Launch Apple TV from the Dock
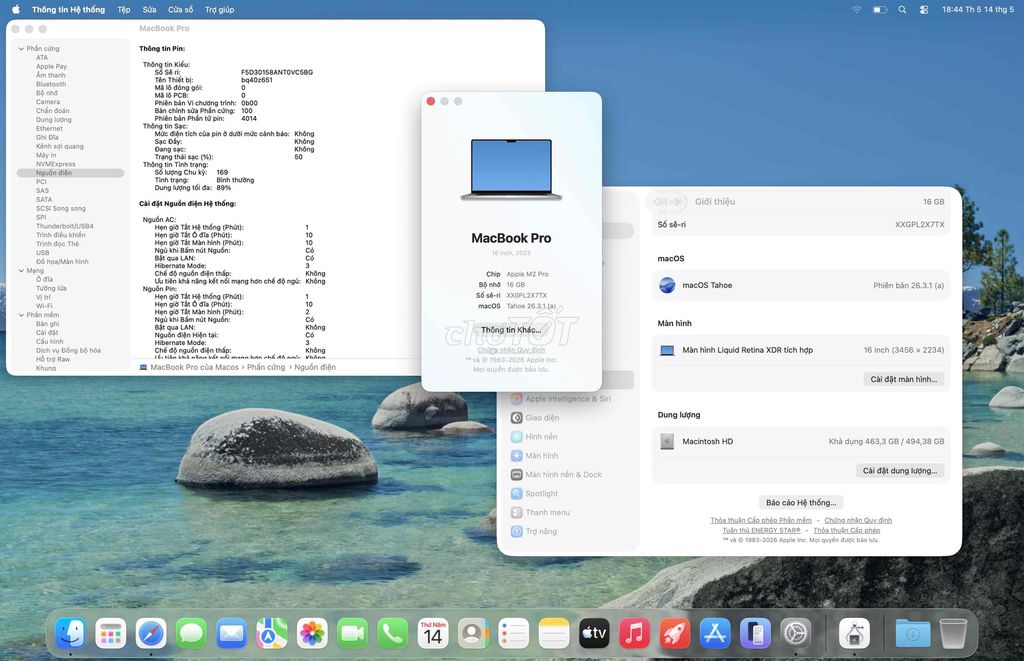This screenshot has height=661, width=1024. (594, 633)
